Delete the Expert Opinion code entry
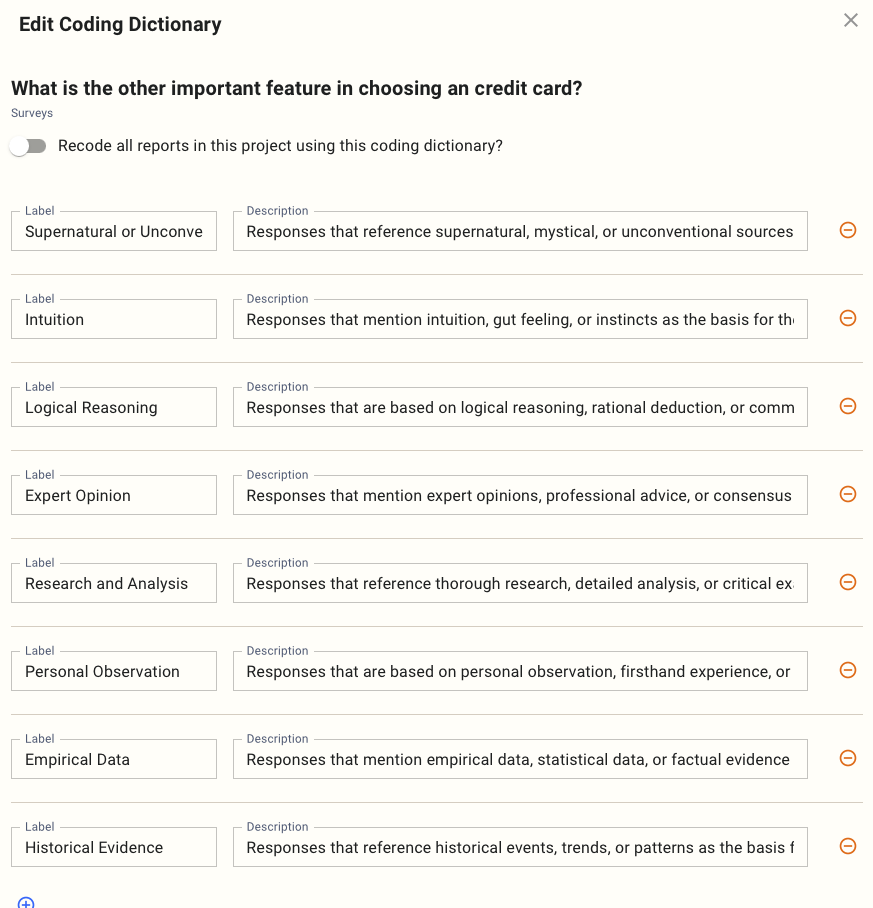Image resolution: width=873 pixels, height=908 pixels. [847, 494]
